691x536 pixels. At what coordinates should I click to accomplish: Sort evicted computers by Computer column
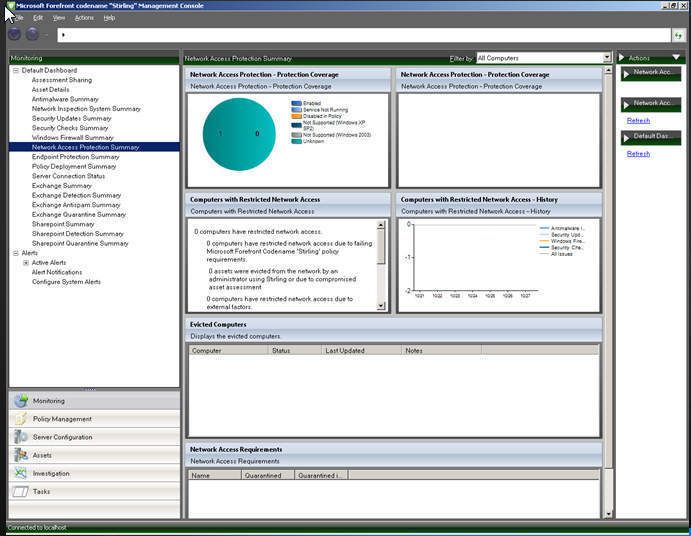click(x=228, y=351)
